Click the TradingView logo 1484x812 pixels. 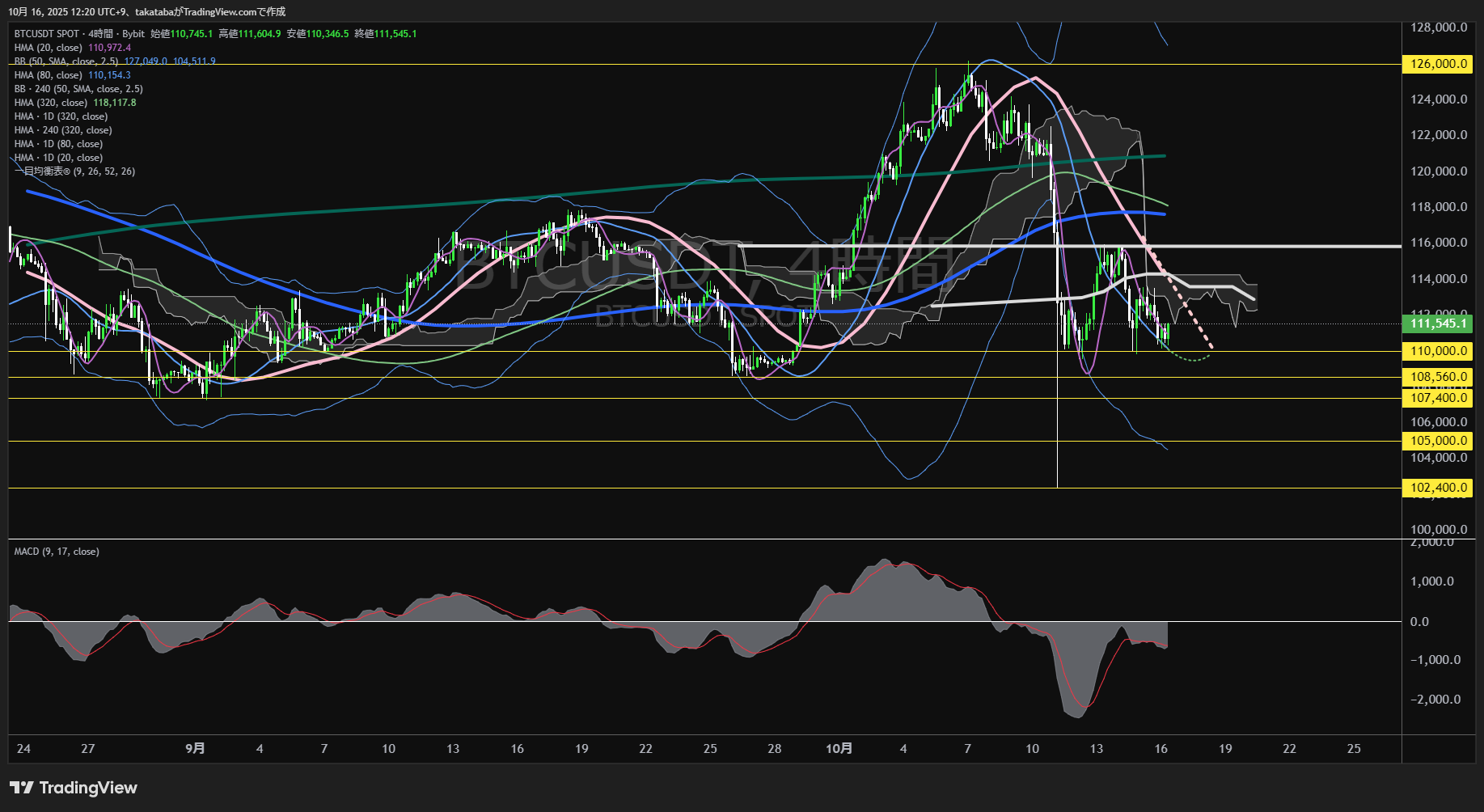click(74, 788)
